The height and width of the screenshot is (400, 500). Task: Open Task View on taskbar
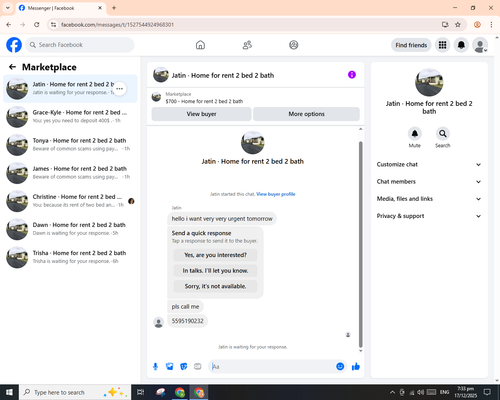[x=141, y=392]
